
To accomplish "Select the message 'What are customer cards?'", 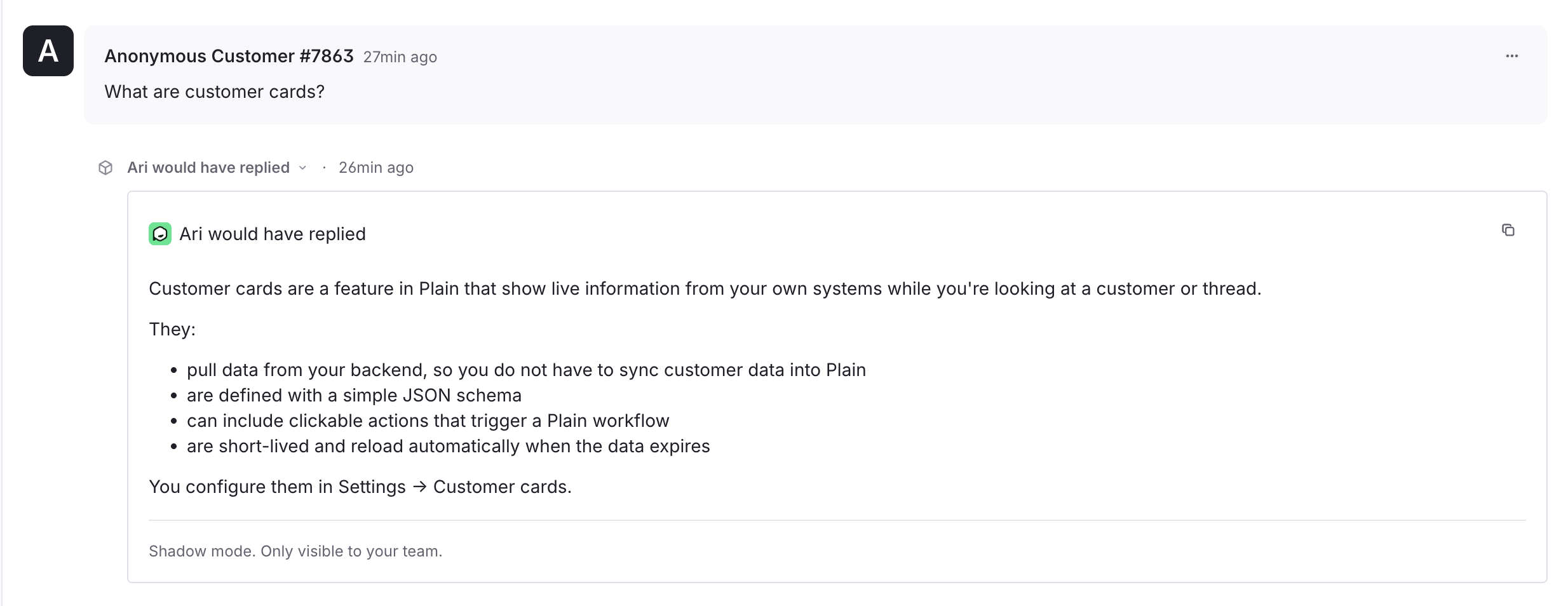I will pos(214,91).
